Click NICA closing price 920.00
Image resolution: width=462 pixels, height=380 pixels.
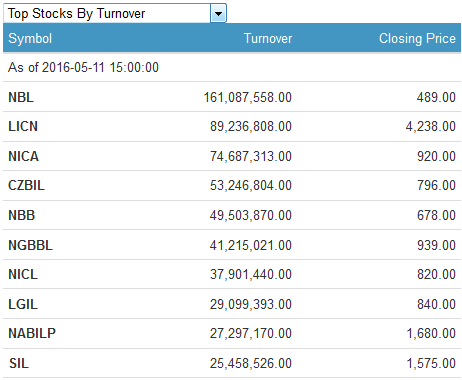436,156
